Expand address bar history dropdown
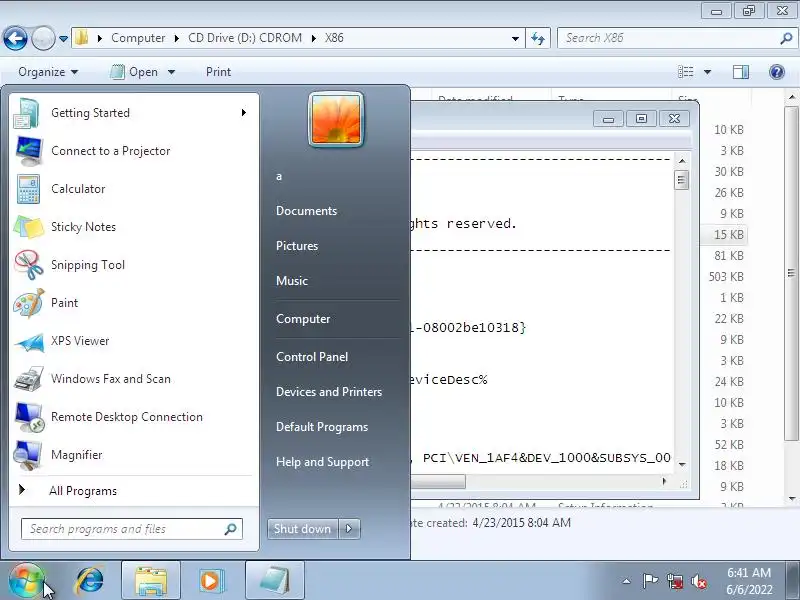 [x=515, y=38]
